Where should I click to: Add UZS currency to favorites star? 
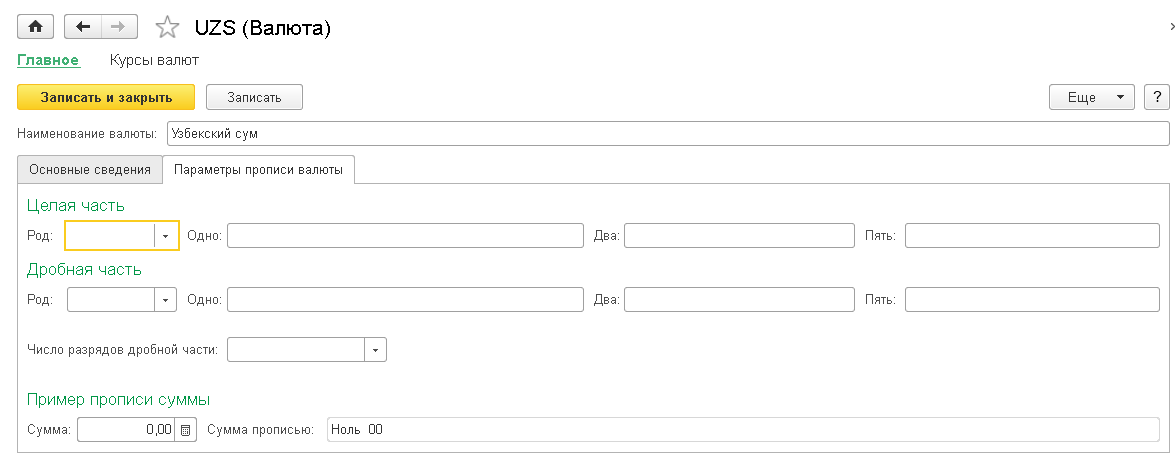point(167,28)
